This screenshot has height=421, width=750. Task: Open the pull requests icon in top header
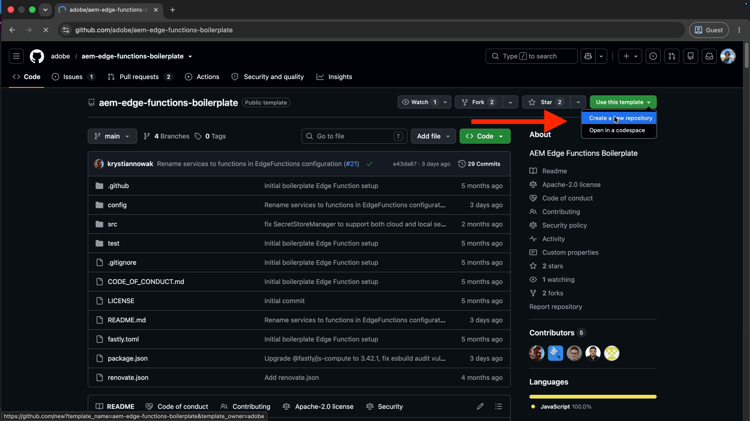point(672,56)
